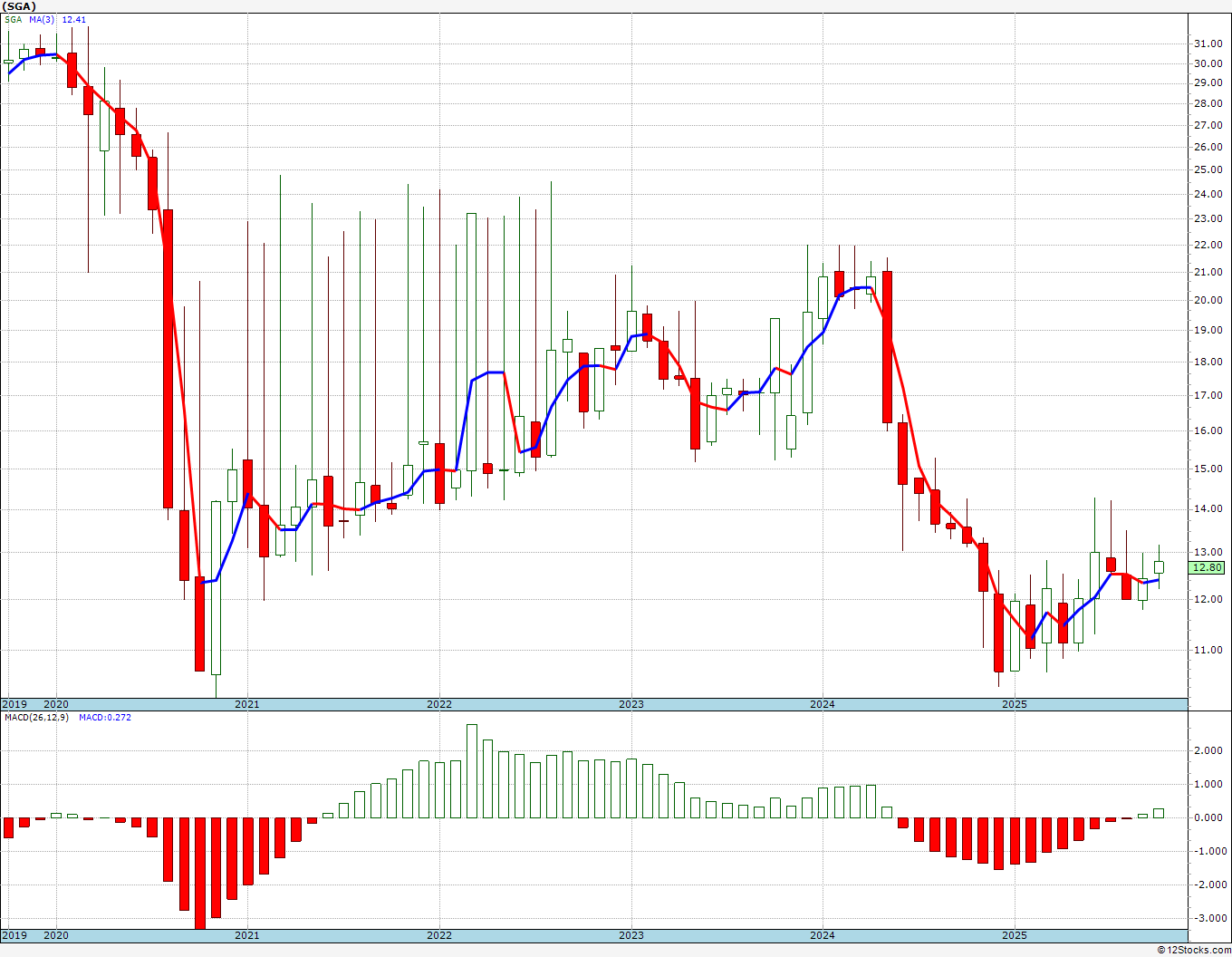Viewport: 1232px width, 957px height.
Task: Click the 24.00 price axis label
Action: pos(1208,194)
